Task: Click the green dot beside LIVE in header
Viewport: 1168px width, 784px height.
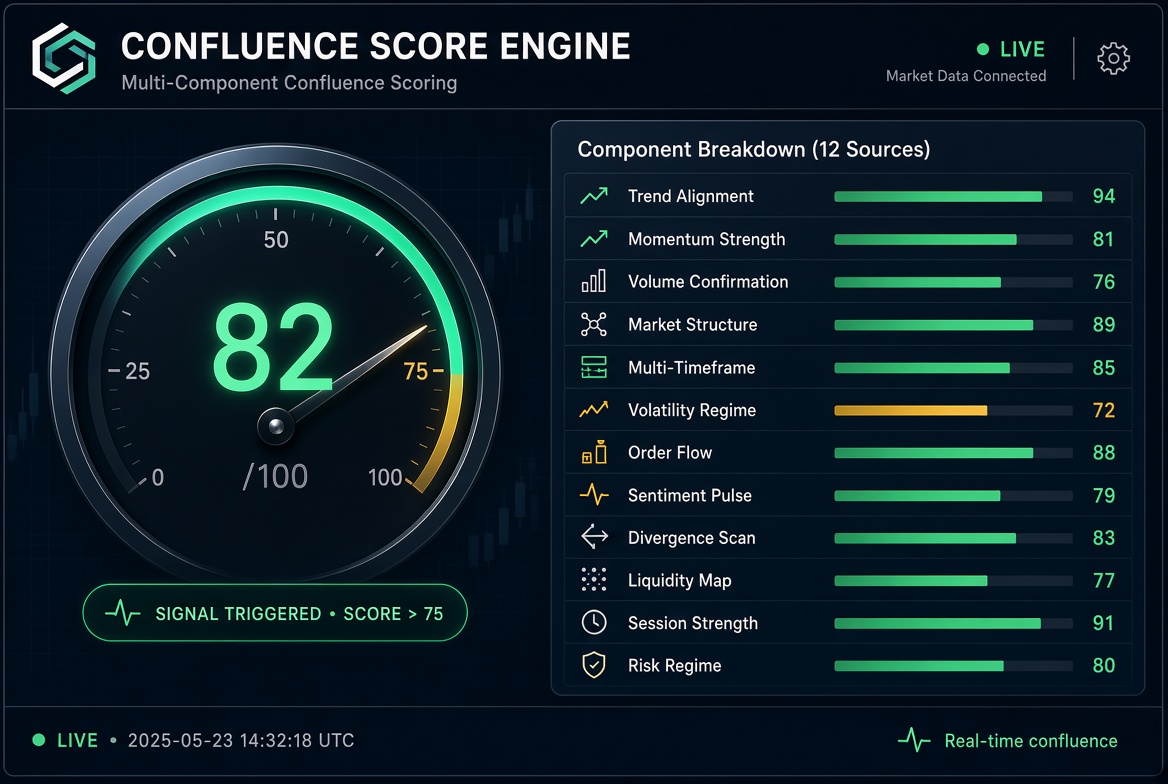Action: (983, 49)
